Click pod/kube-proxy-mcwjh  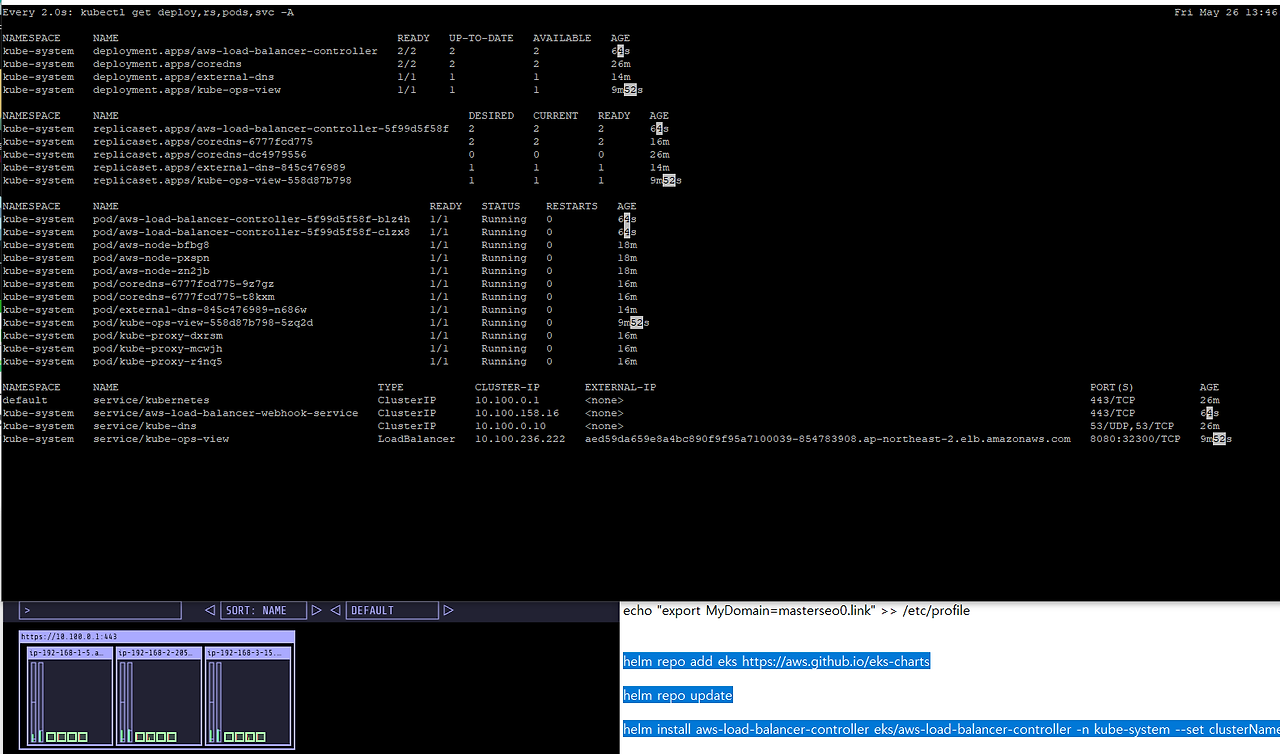click(x=157, y=349)
